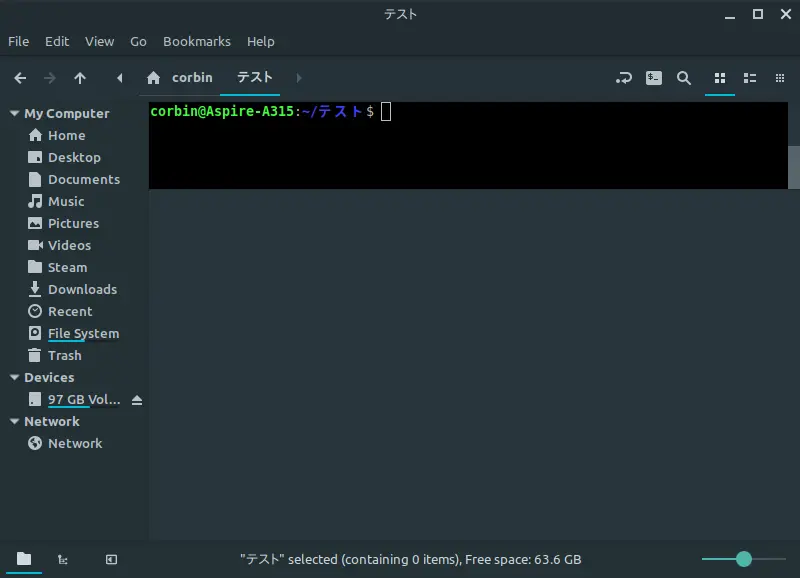Switch to compact view
Viewport: 800px width, 578px height.
[779, 78]
